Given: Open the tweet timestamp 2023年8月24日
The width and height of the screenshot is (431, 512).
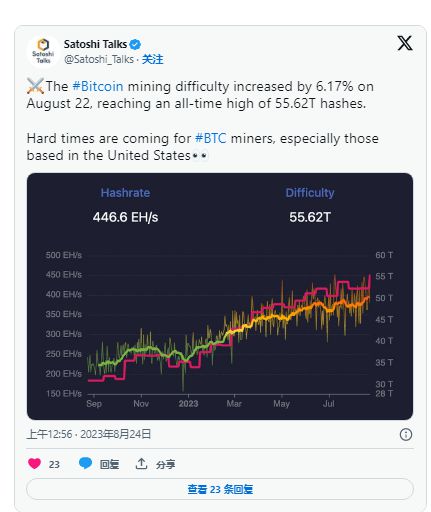Looking at the screenshot, I should coord(116,434).
